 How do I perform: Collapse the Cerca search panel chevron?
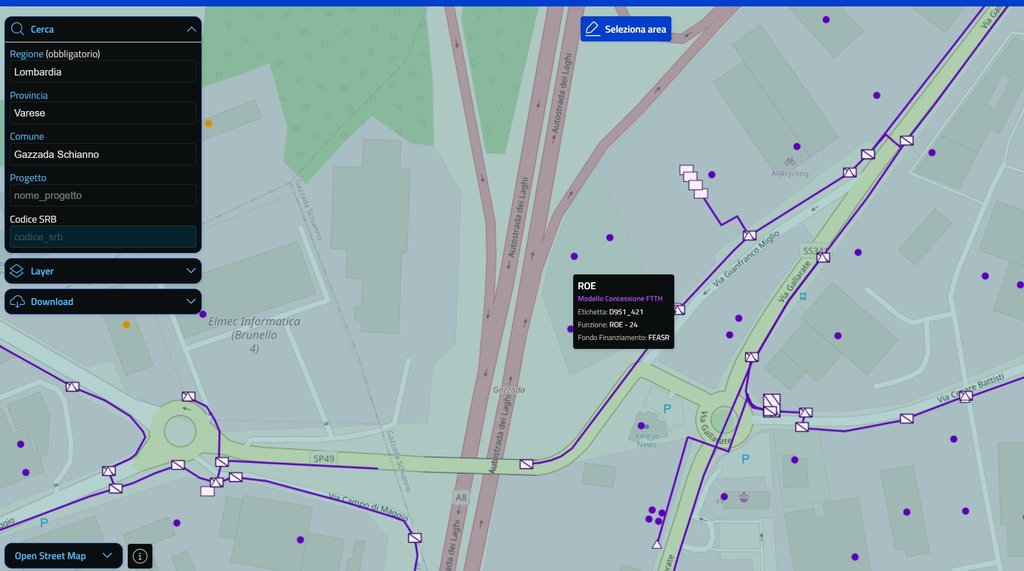[190, 30]
